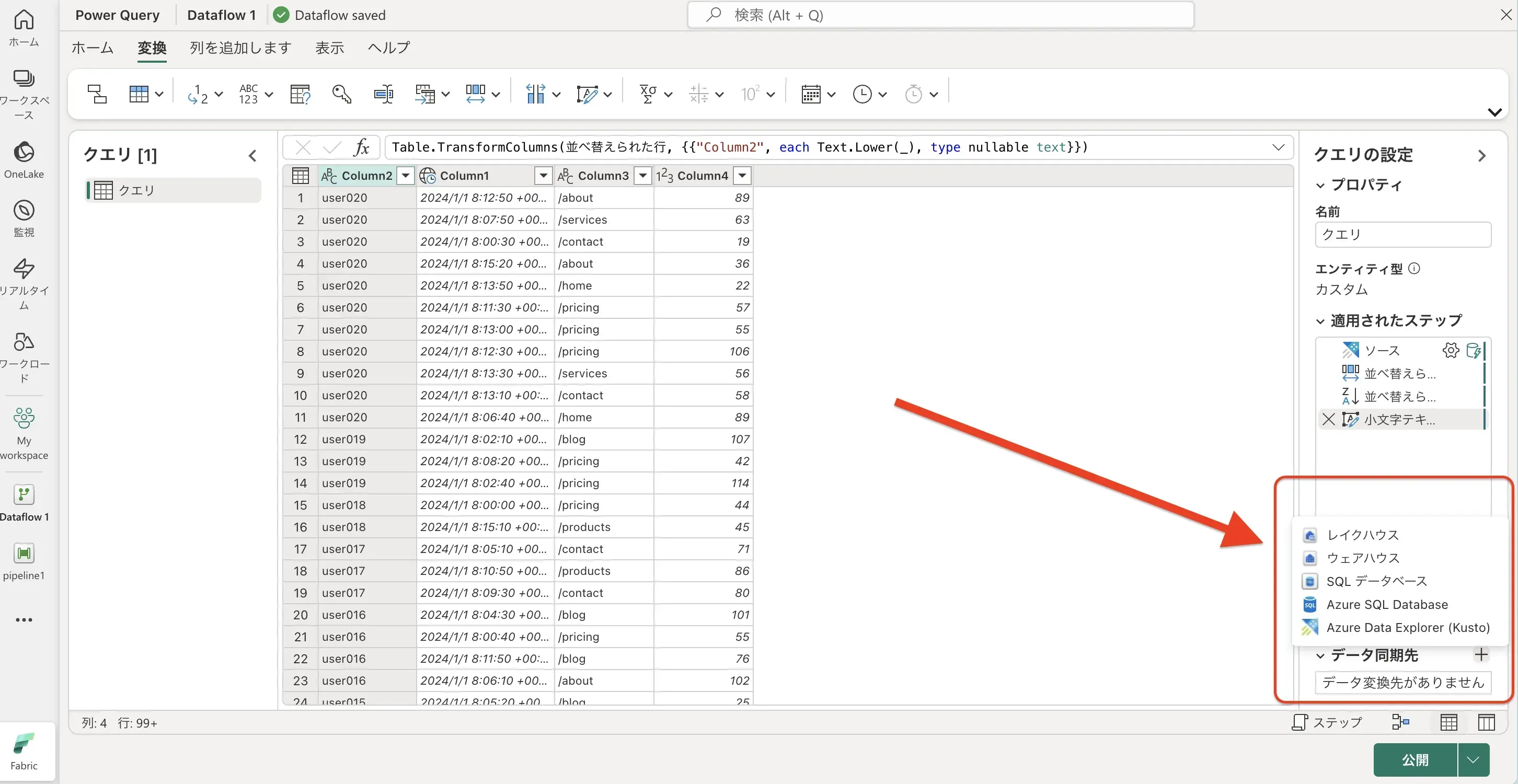1518x784 pixels.
Task: Click the 公開 publish button
Action: [1414, 760]
